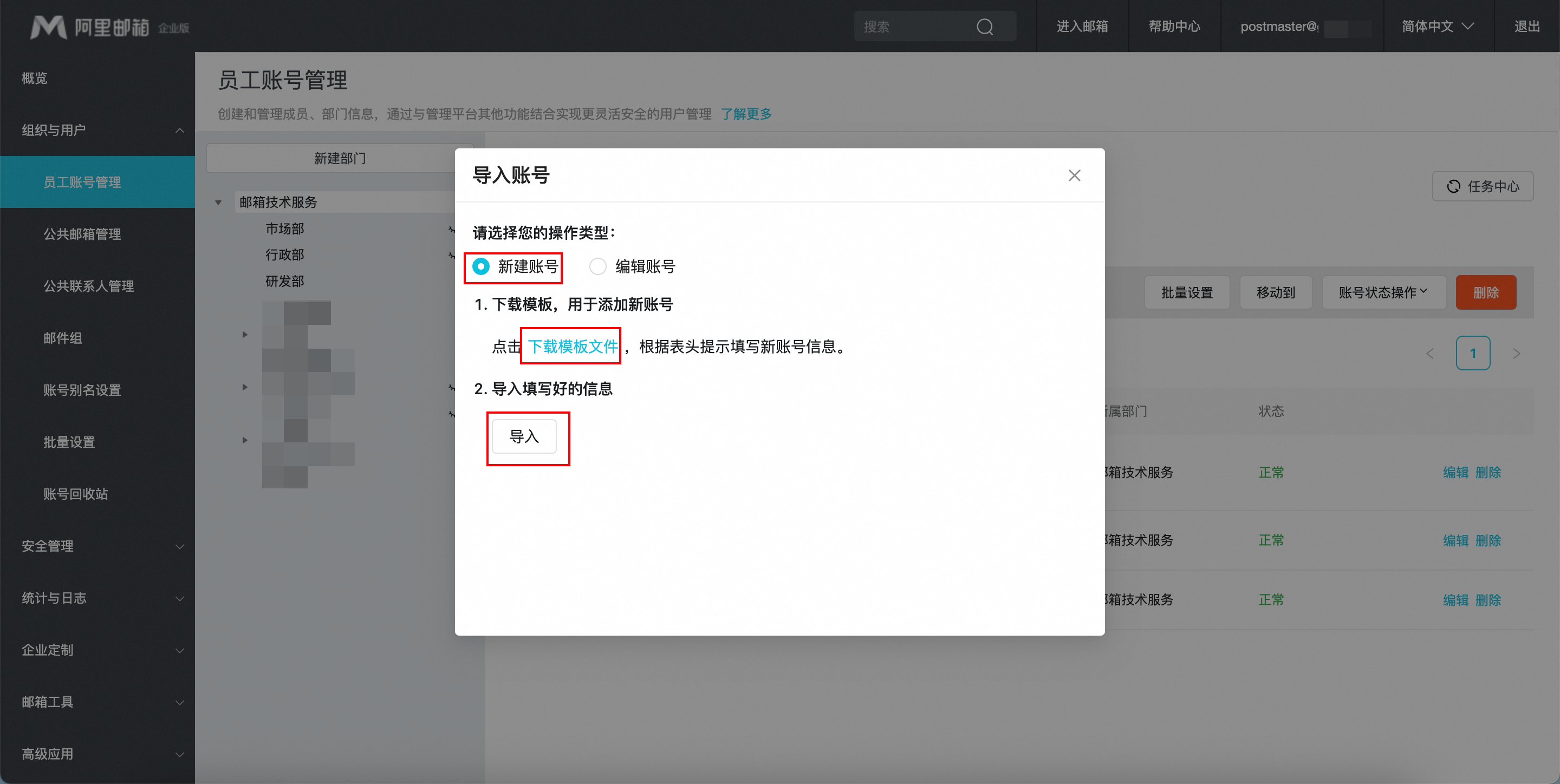Select the 新建账号 radio button
The height and width of the screenshot is (784, 1560).
coord(481,266)
